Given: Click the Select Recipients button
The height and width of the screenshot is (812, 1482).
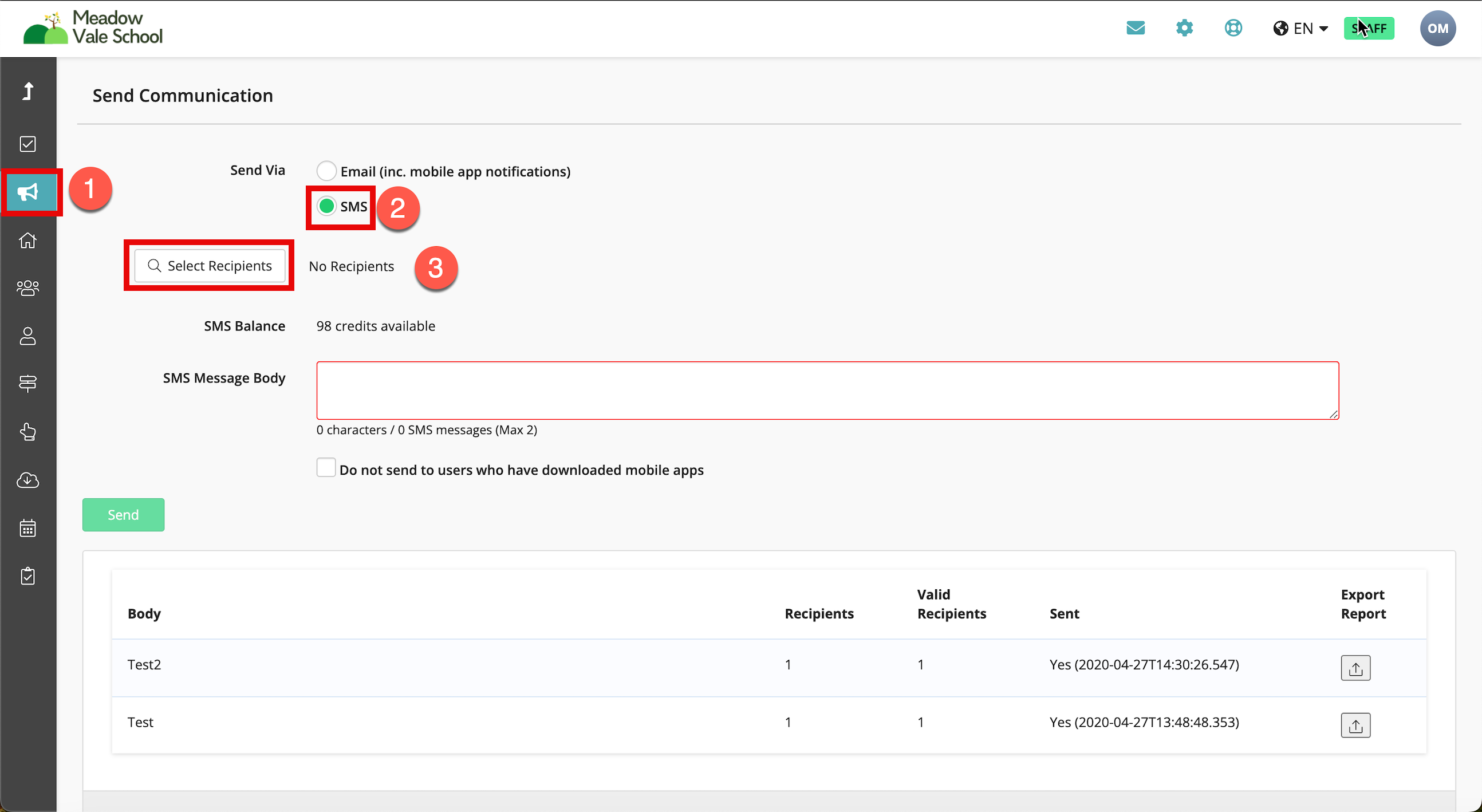Looking at the screenshot, I should (210, 266).
